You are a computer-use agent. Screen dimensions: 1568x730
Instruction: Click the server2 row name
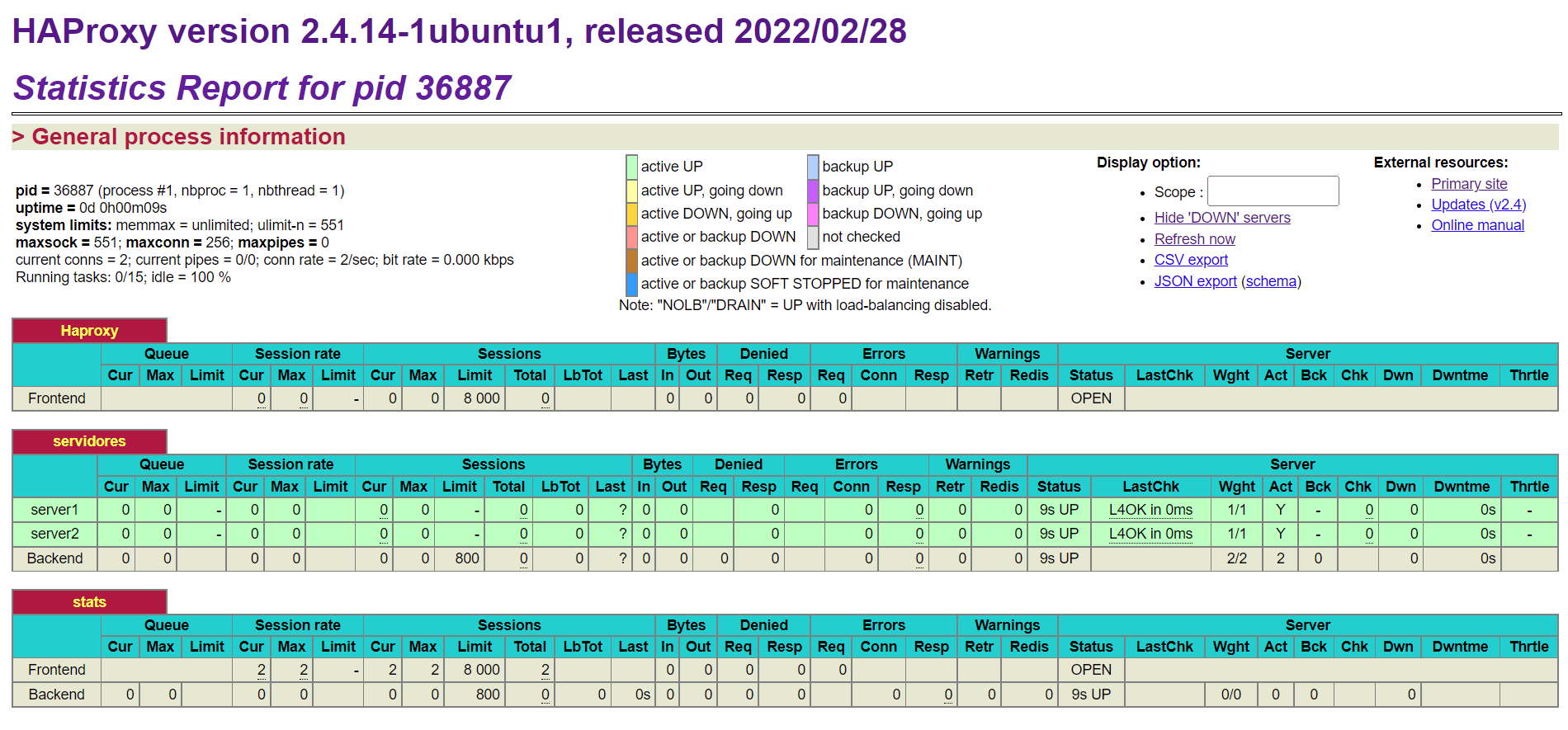[54, 534]
